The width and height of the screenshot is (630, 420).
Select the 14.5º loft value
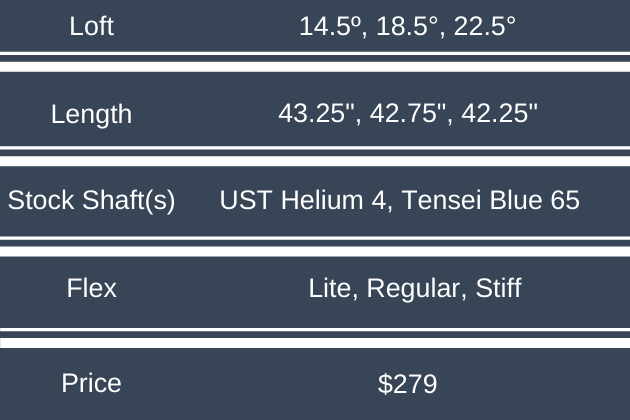(331, 27)
